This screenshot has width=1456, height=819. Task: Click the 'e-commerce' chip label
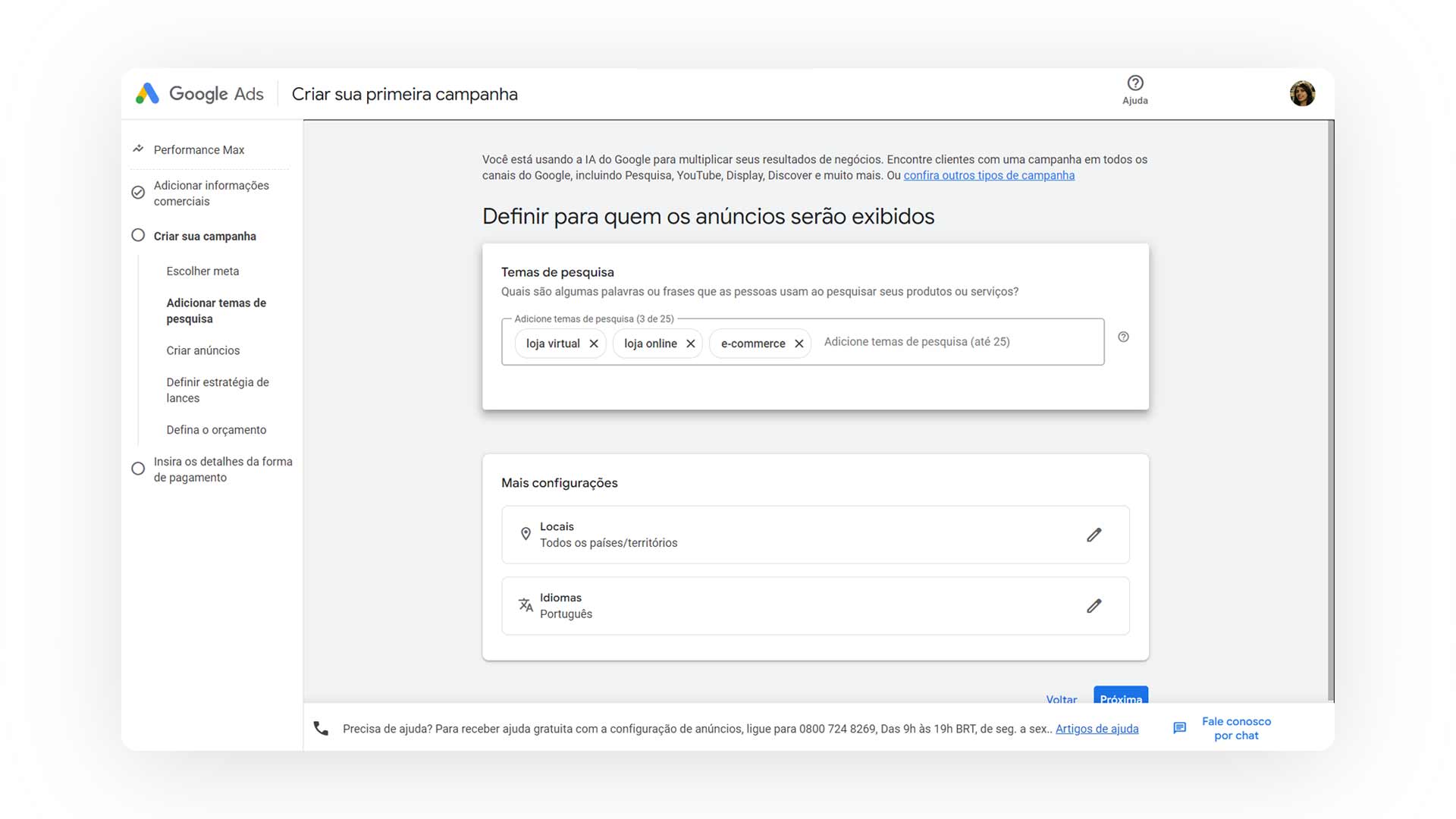pos(753,344)
